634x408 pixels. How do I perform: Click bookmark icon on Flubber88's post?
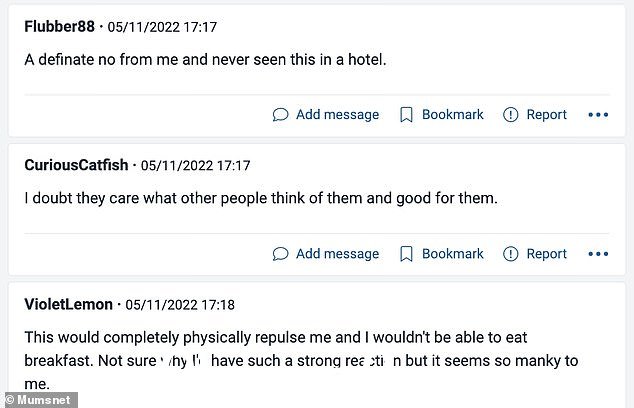click(406, 114)
